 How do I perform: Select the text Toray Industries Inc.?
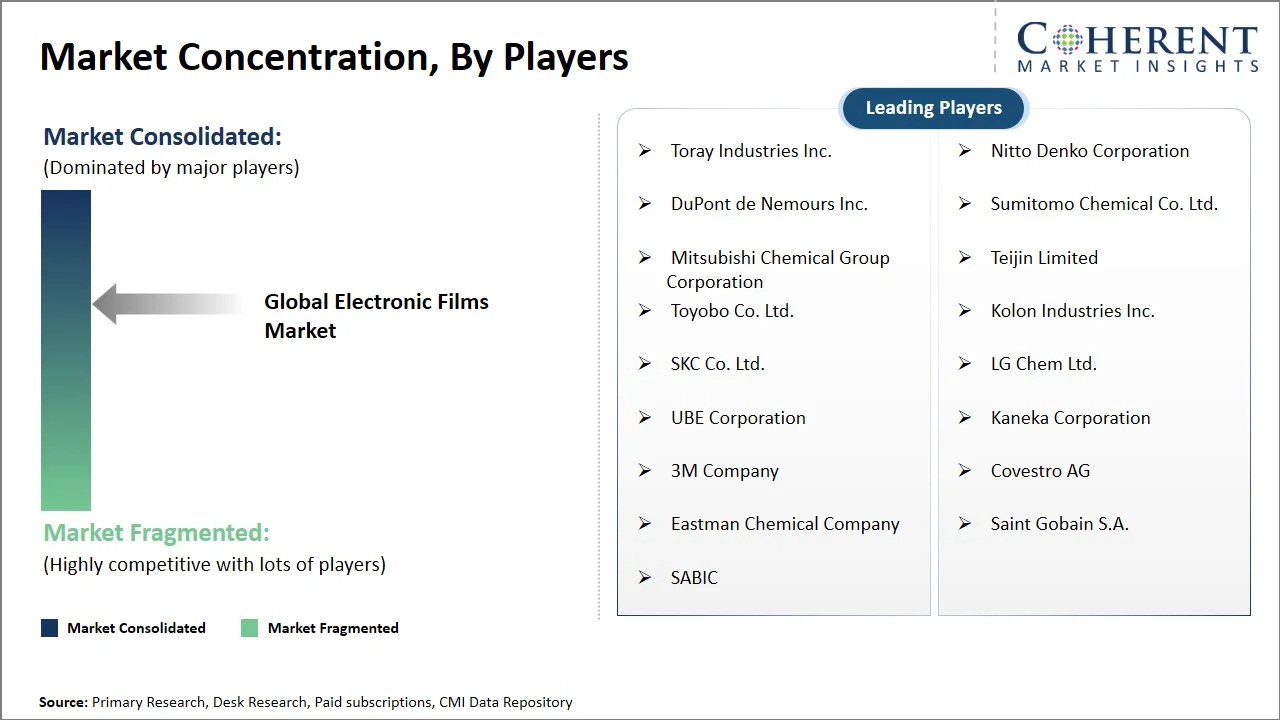tap(751, 151)
